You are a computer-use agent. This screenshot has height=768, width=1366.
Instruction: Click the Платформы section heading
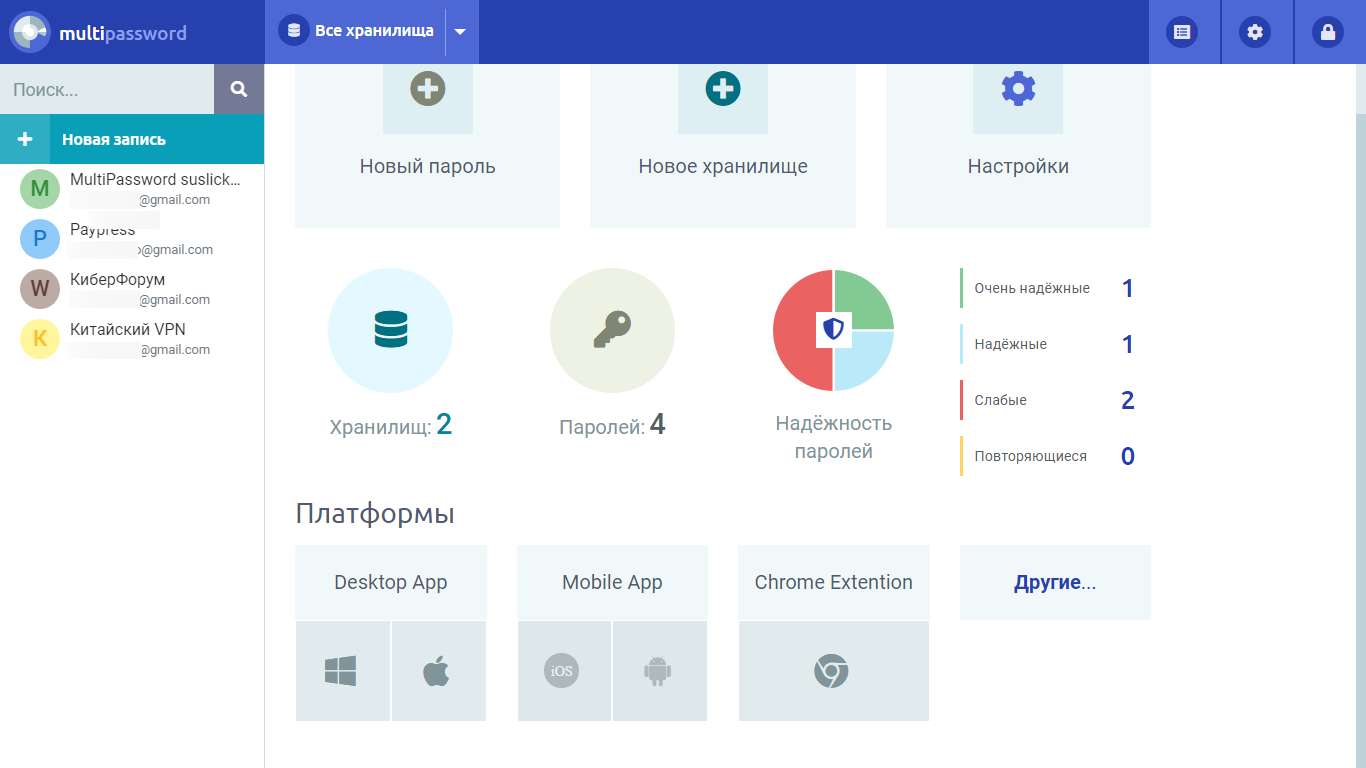coord(375,514)
